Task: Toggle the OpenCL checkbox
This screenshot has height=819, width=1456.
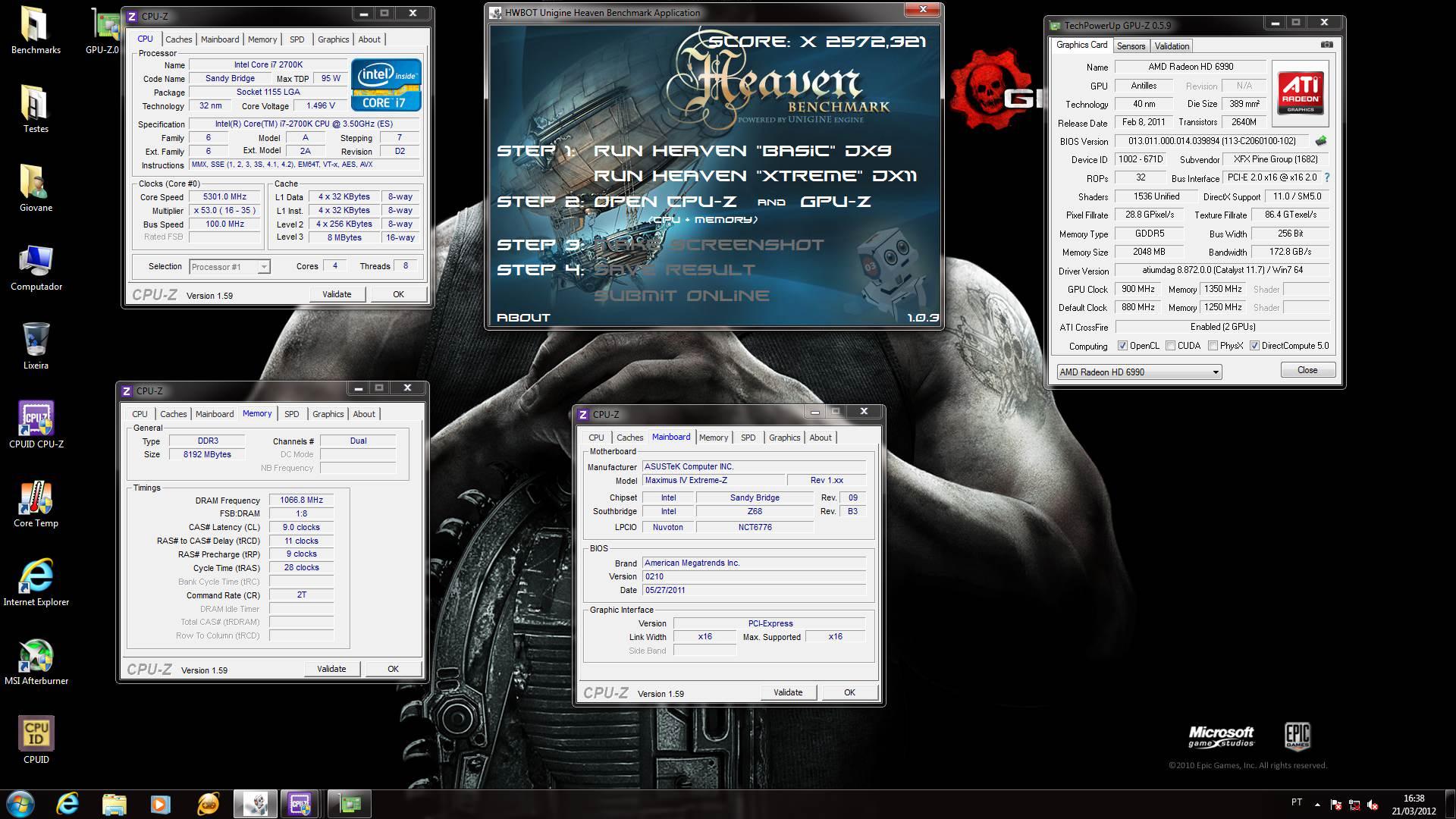Action: point(1122,346)
